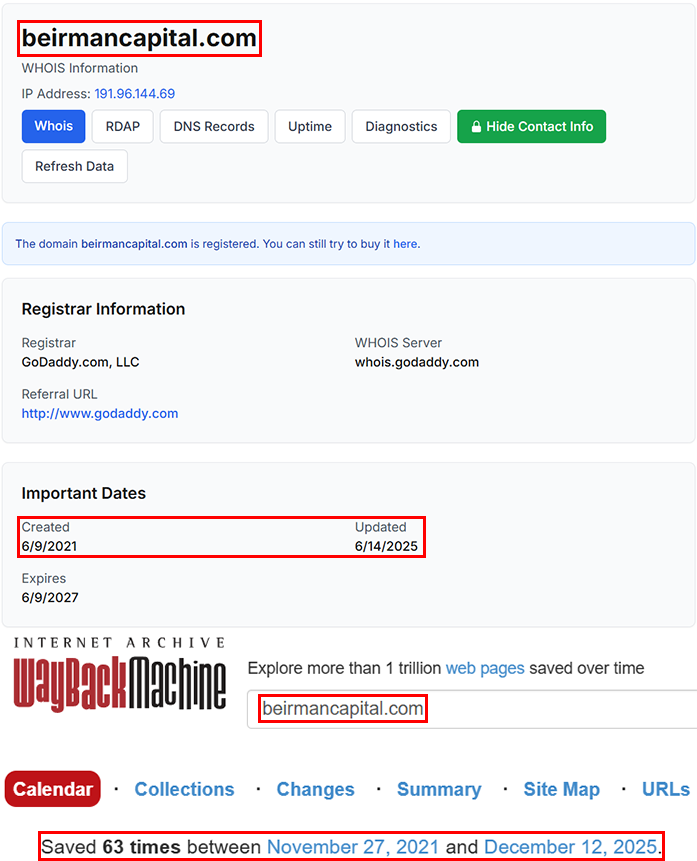Screen dimensions: 697x861
Task: Open the http://www.godaddy.com referral URL
Action: coord(100,413)
